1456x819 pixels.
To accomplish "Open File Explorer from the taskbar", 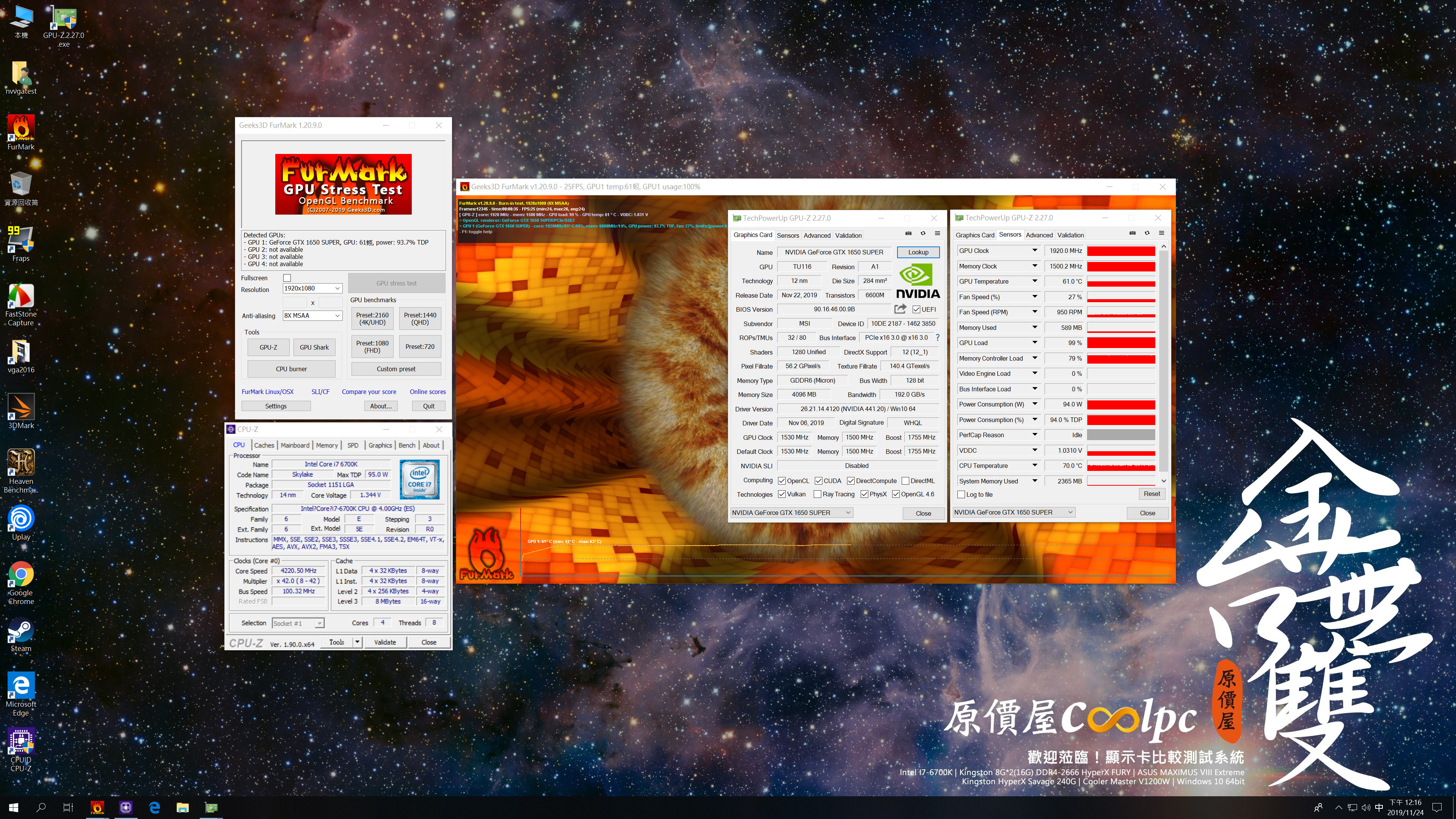I will (x=182, y=807).
